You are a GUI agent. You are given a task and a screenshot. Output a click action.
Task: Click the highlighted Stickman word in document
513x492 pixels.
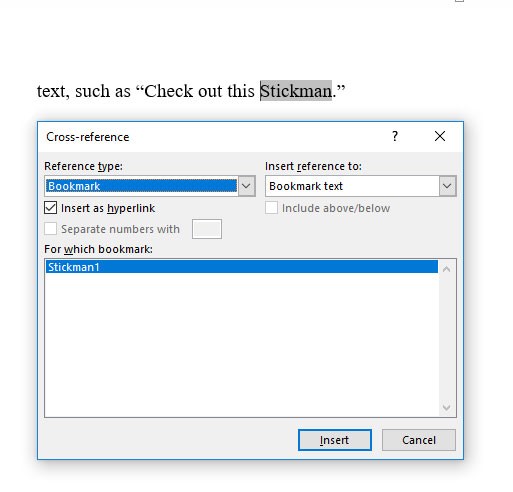[296, 91]
